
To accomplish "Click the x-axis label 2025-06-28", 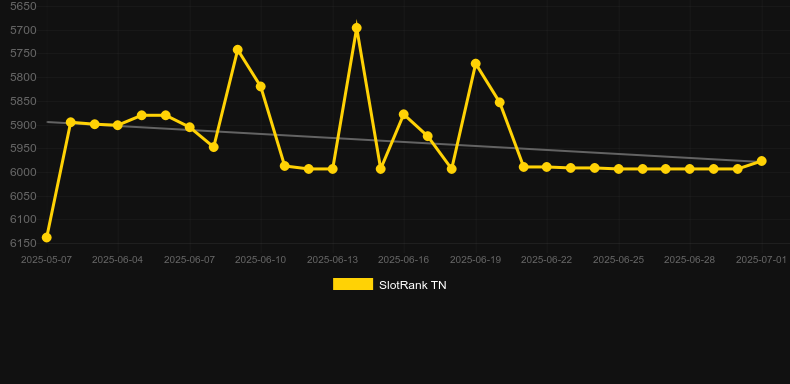I will click(690, 260).
